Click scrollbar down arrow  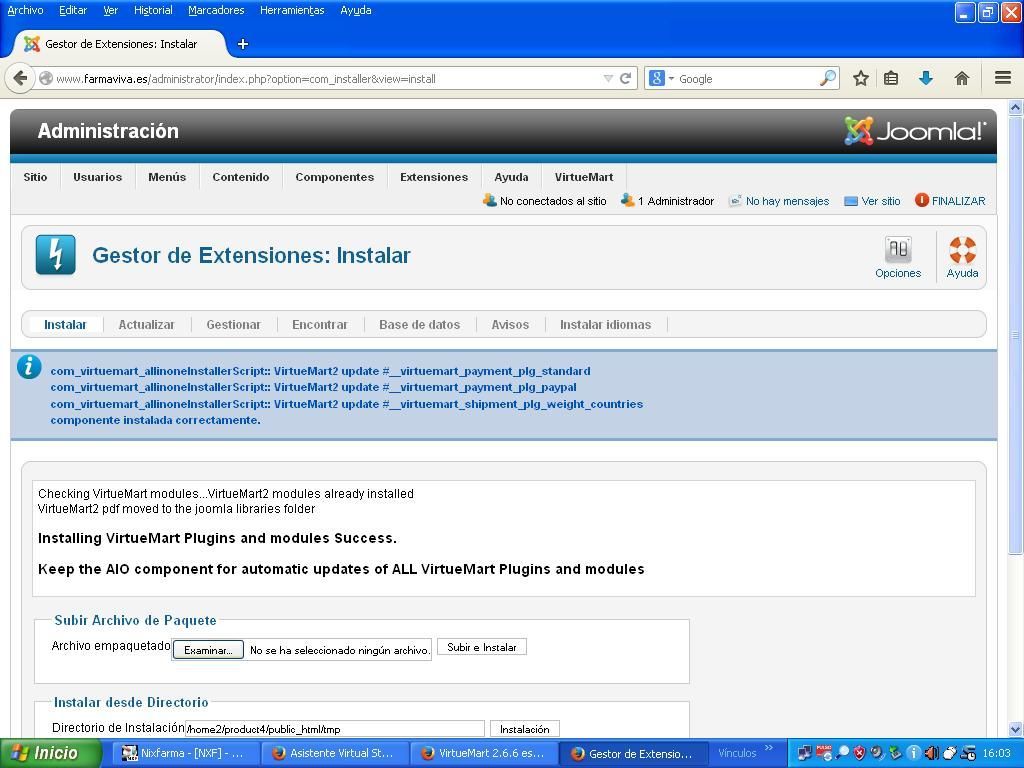pos(1015,729)
